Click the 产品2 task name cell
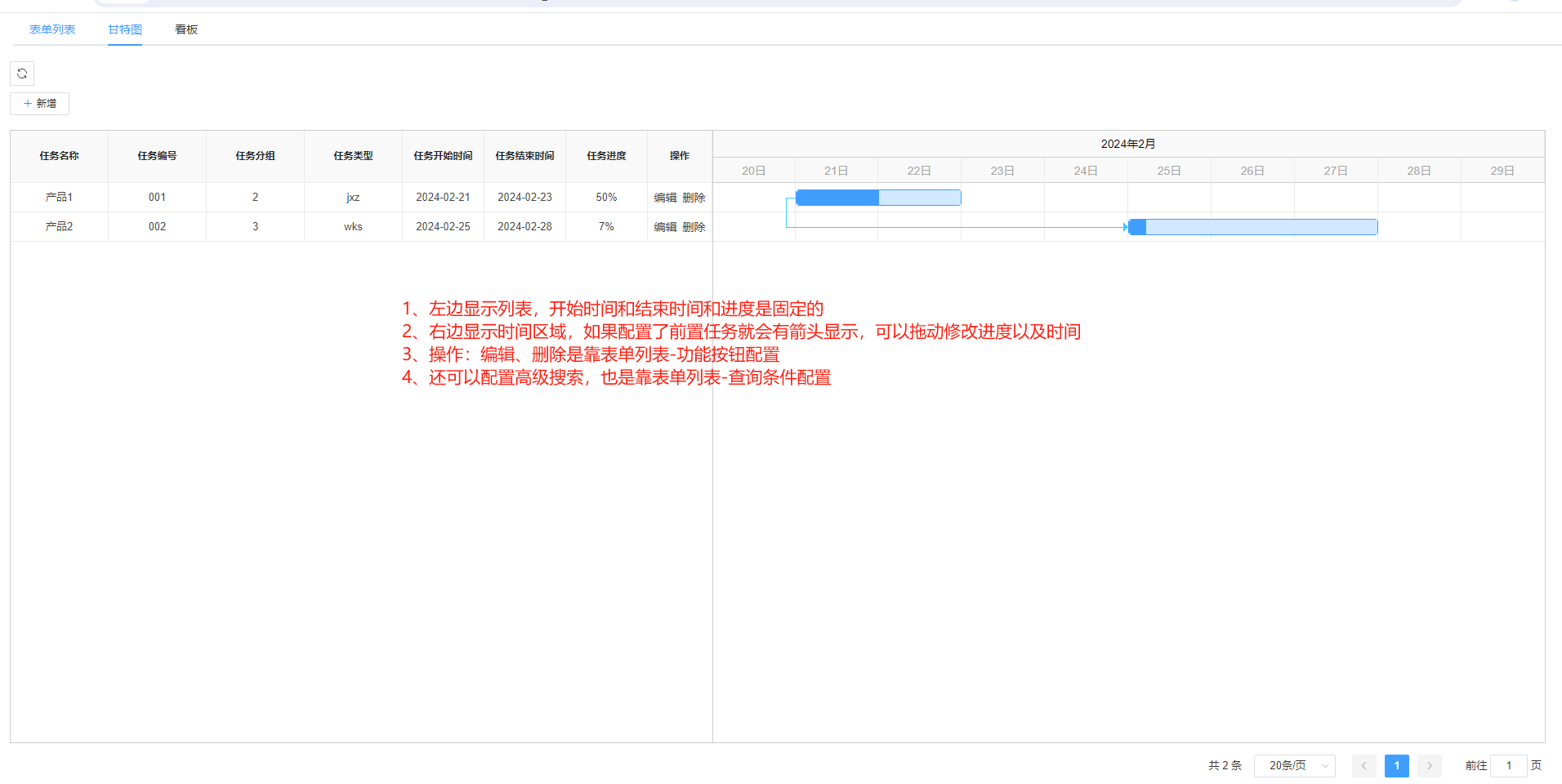 59,227
